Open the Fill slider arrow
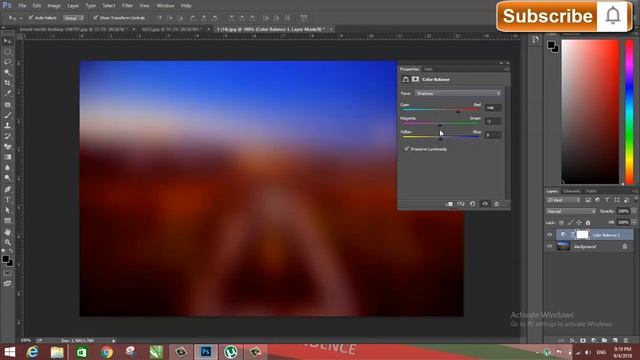The width and height of the screenshot is (640, 360). (634, 222)
